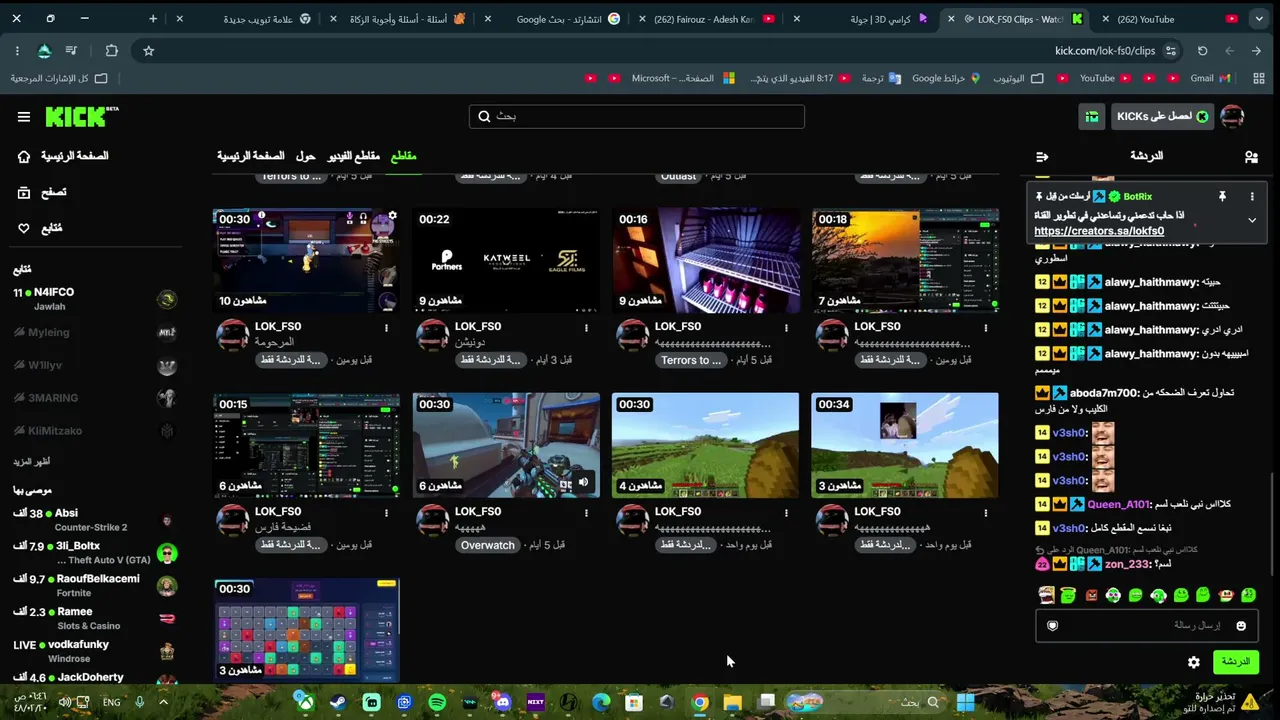Viewport: 1280px width, 720px height.
Task: Open a new browser tab
Action: pos(153,19)
